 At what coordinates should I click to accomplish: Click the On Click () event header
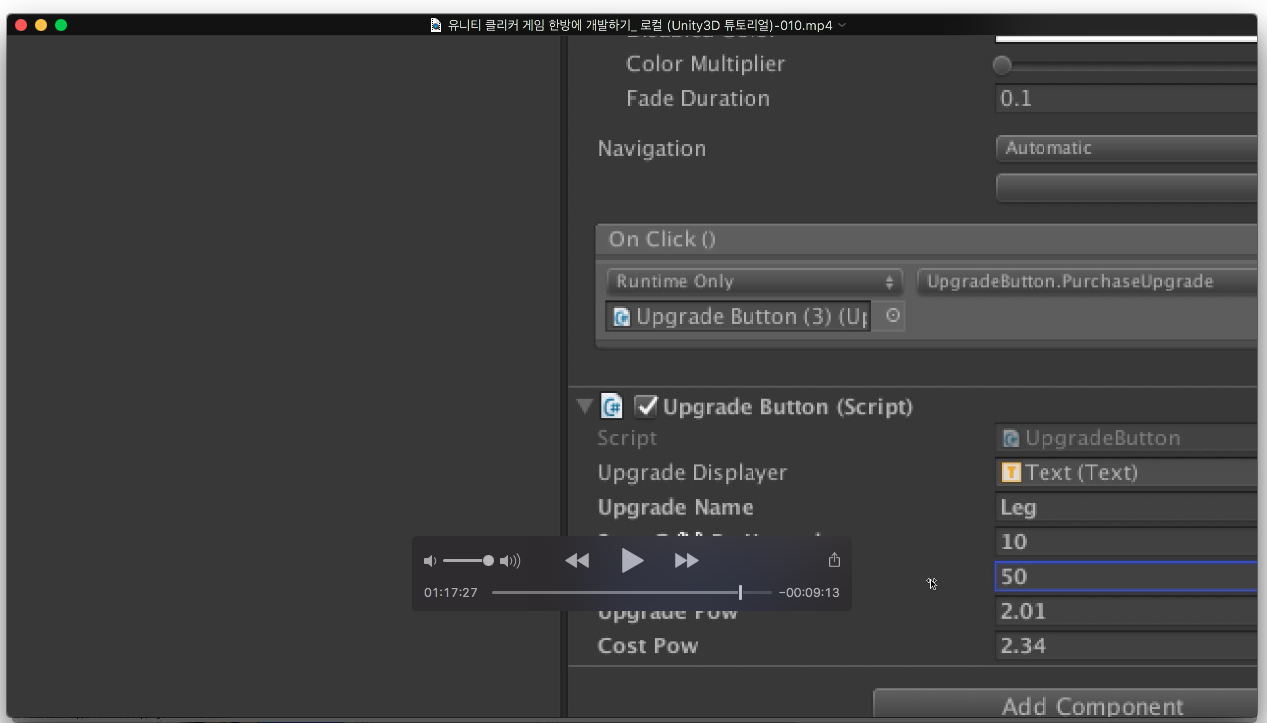pyautogui.click(x=926, y=240)
